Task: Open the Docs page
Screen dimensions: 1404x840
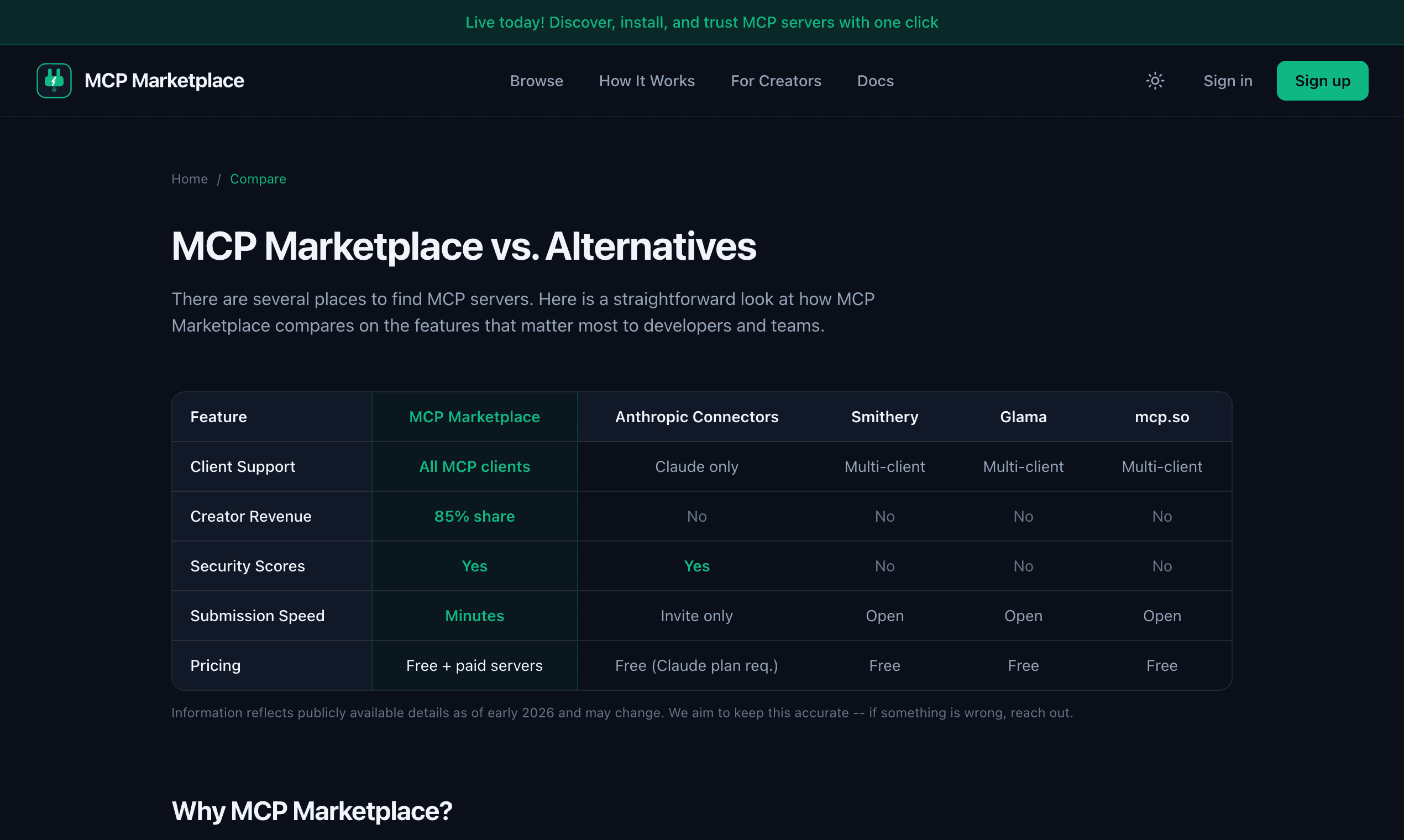Action: tap(874, 80)
